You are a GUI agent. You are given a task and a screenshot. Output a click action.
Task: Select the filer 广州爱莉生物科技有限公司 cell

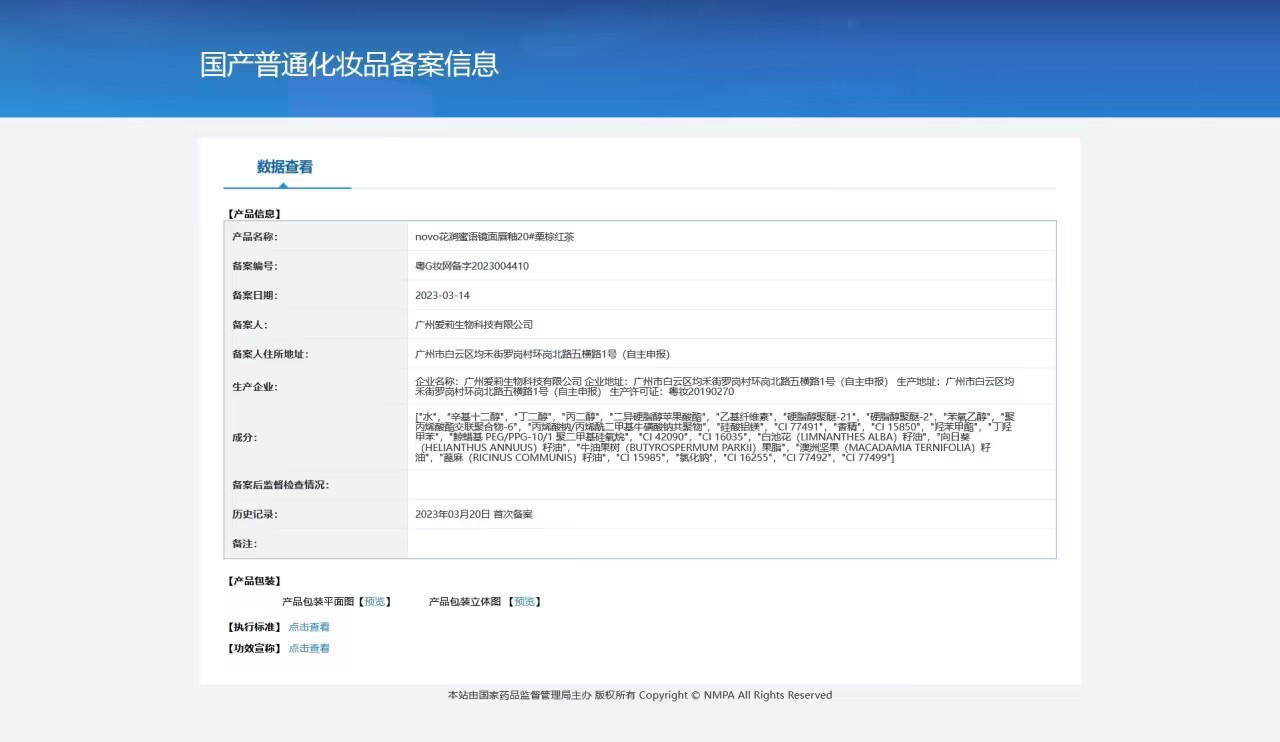click(x=731, y=324)
